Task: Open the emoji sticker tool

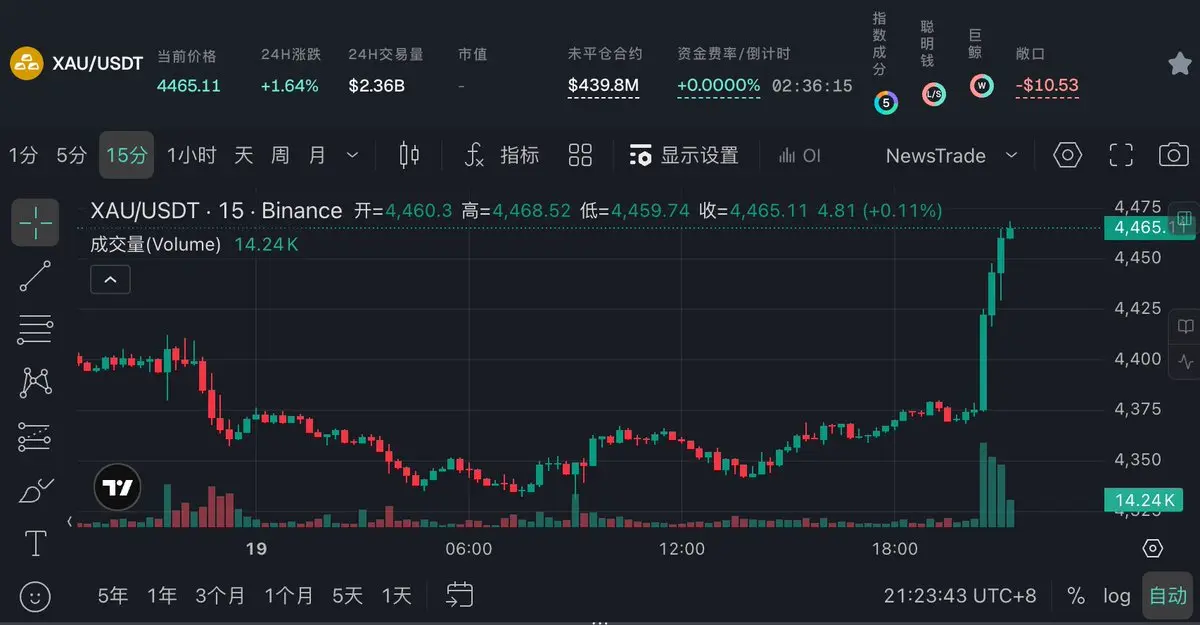Action: click(x=35, y=596)
